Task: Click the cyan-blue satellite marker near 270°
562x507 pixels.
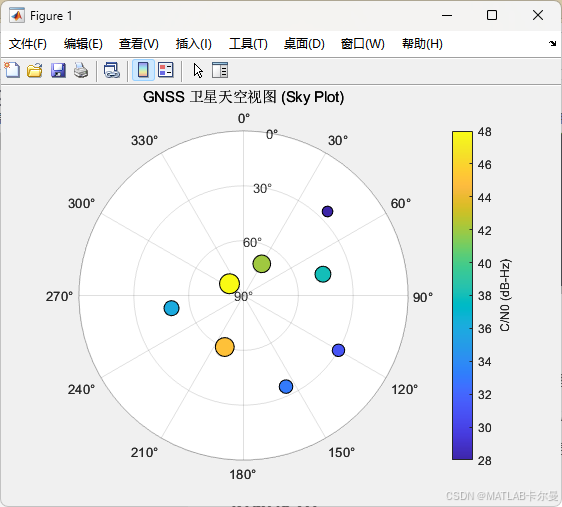Action: 171,308
